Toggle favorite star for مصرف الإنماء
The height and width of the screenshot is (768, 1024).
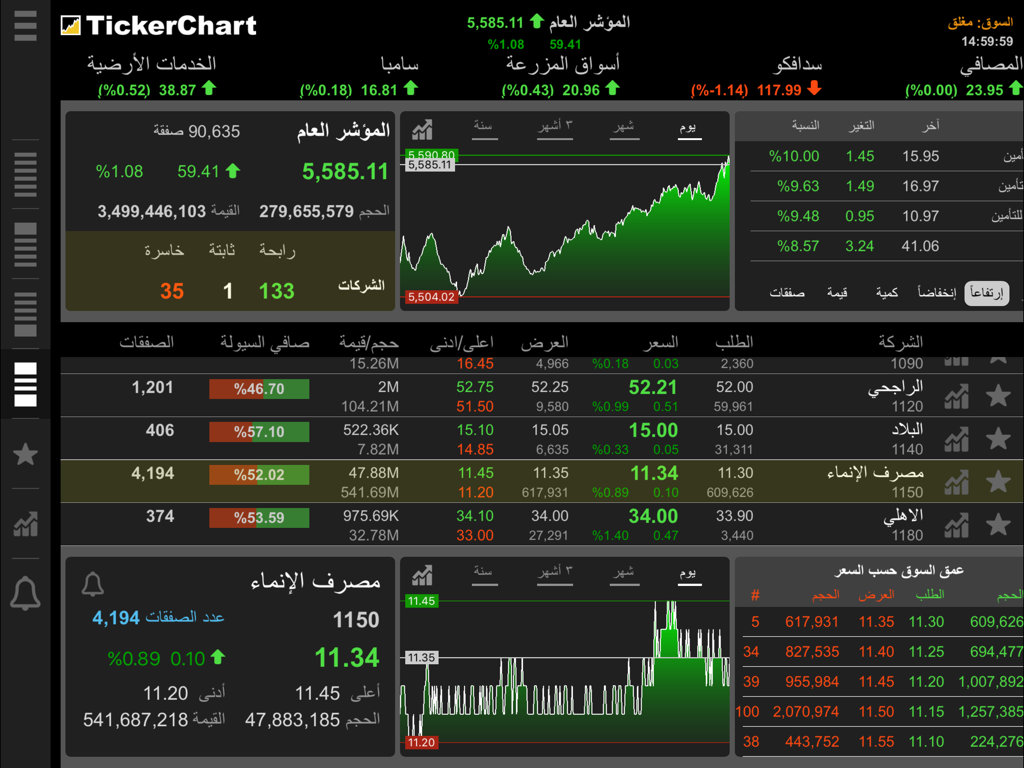tap(997, 481)
